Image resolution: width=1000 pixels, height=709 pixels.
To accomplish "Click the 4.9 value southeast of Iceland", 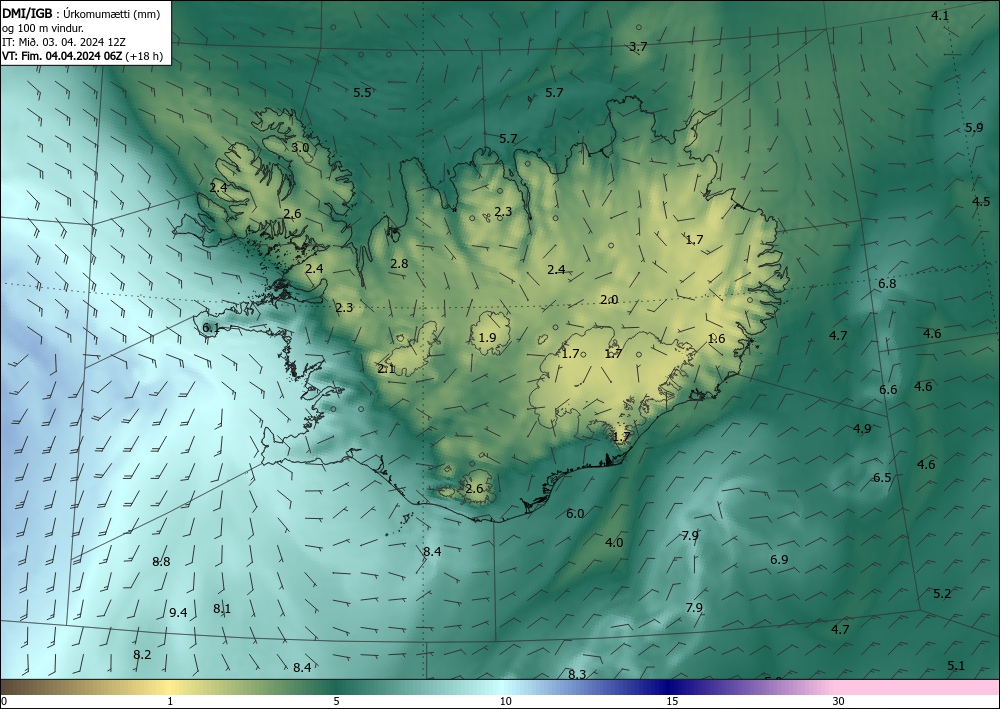I will click(x=862, y=428).
